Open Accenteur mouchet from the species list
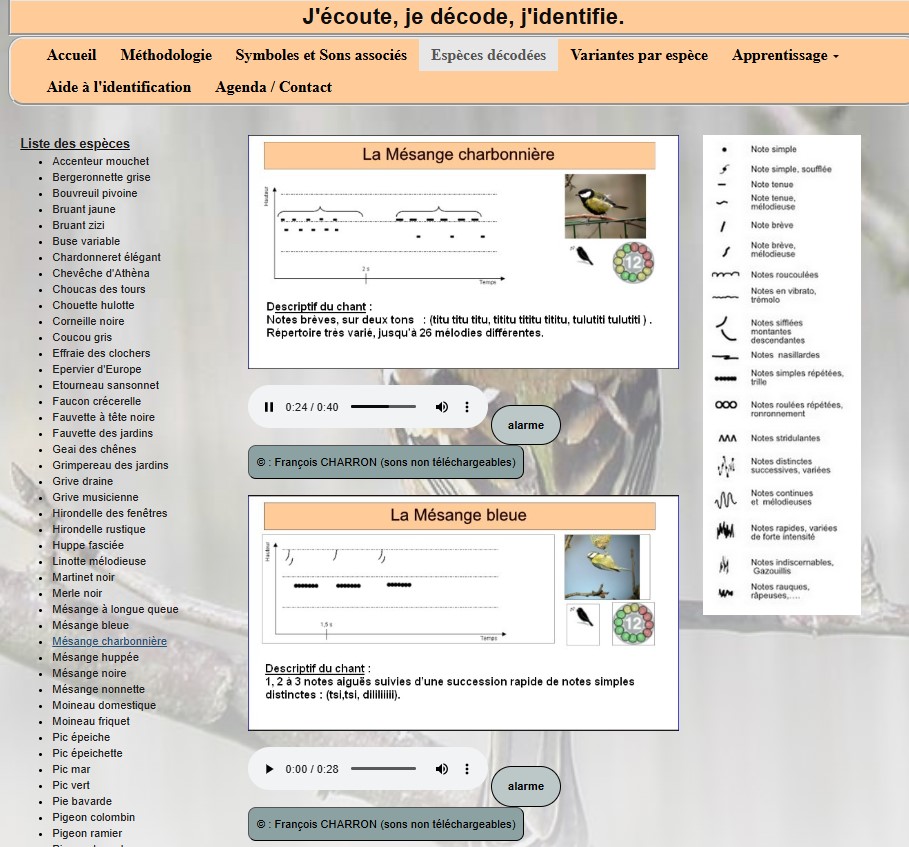909x847 pixels. pyautogui.click(x=100, y=161)
